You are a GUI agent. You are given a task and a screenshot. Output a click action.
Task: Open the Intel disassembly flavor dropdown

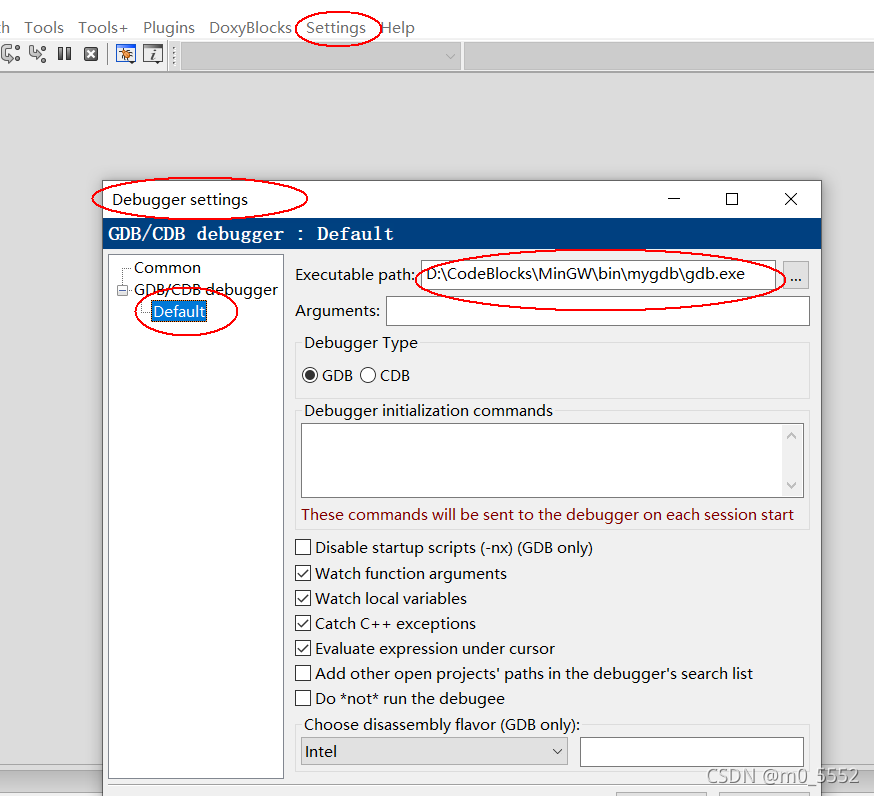point(434,751)
